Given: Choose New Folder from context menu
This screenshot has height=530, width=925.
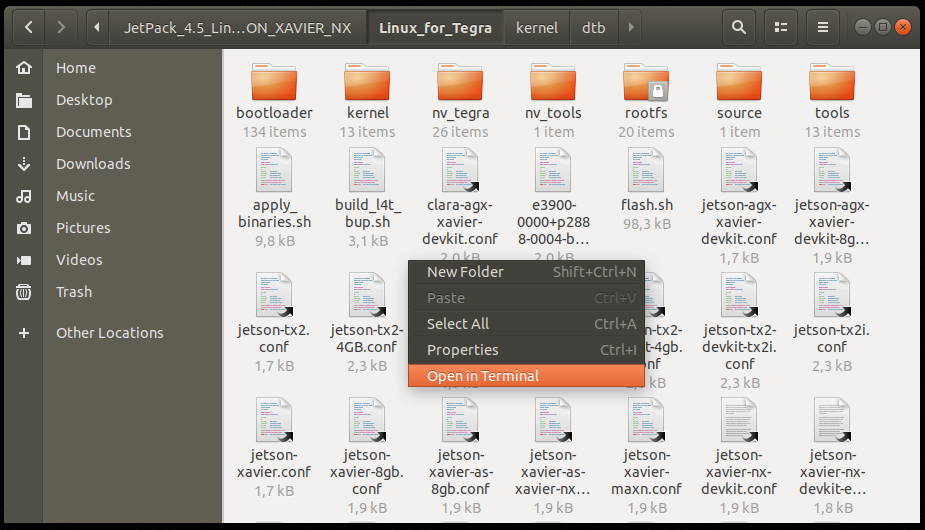Looking at the screenshot, I should pyautogui.click(x=526, y=272).
